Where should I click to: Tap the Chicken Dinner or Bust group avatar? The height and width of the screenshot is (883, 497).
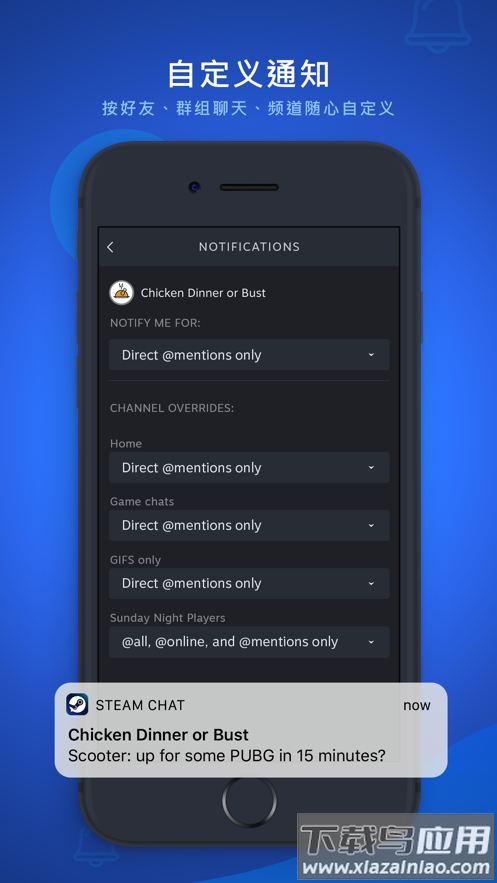[x=122, y=293]
